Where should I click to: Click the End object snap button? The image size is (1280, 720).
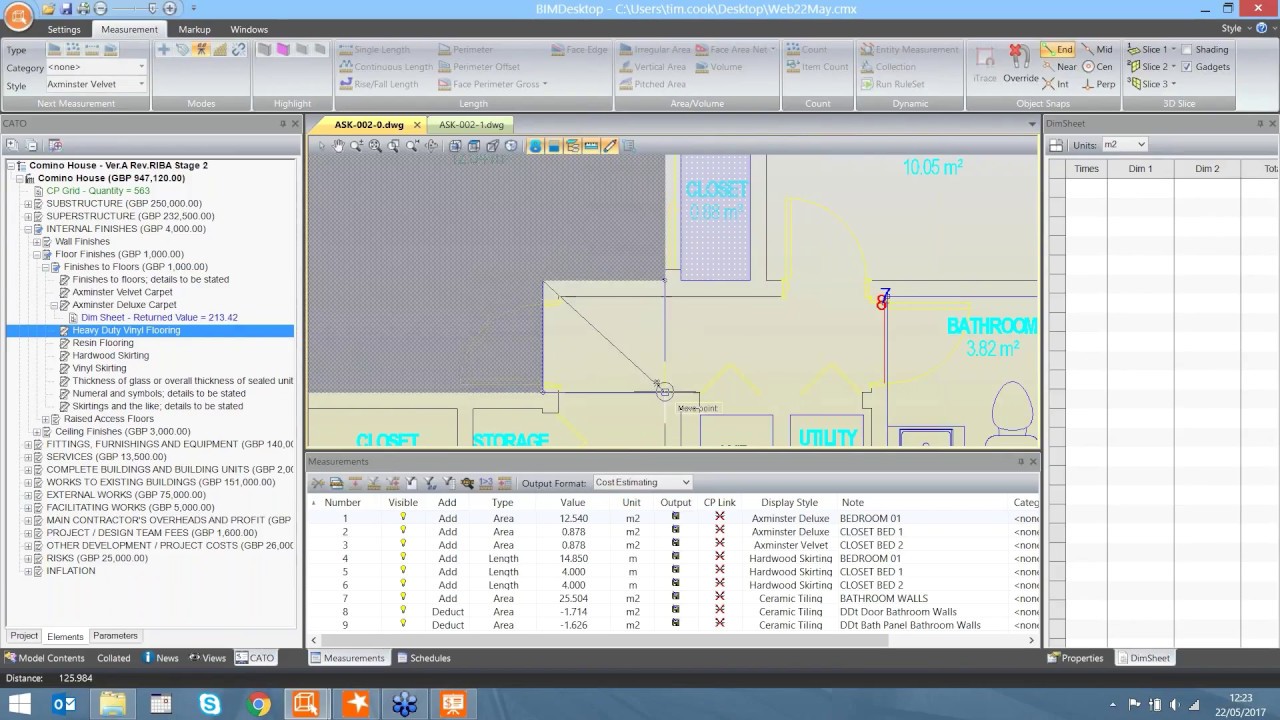(1057, 49)
